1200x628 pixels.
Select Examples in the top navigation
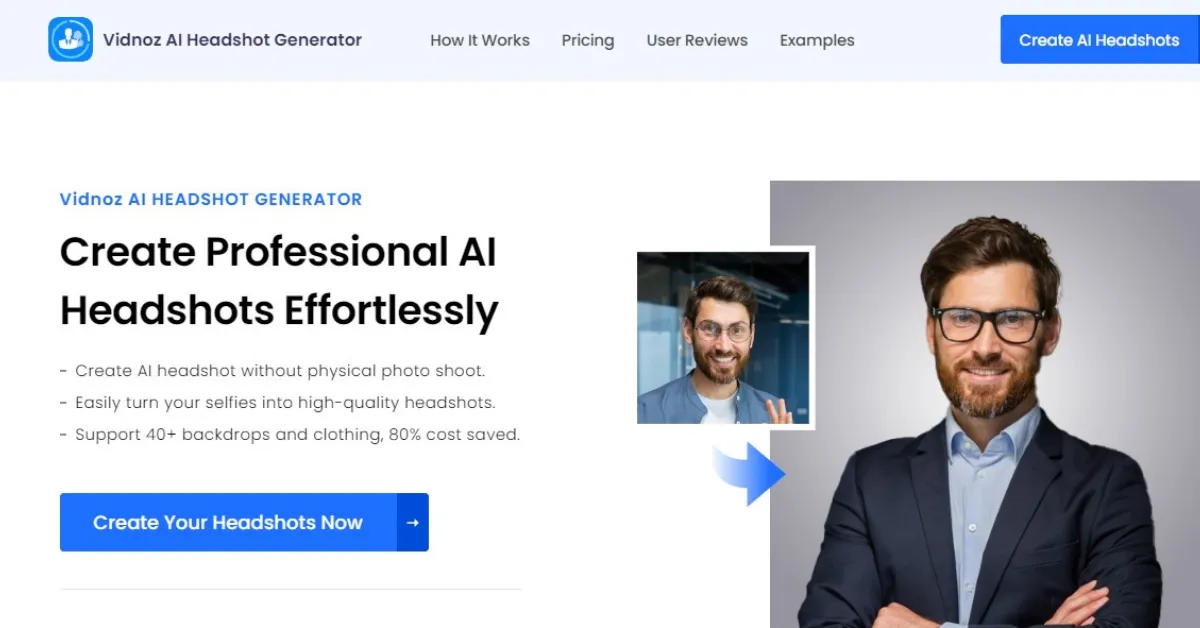[817, 41]
